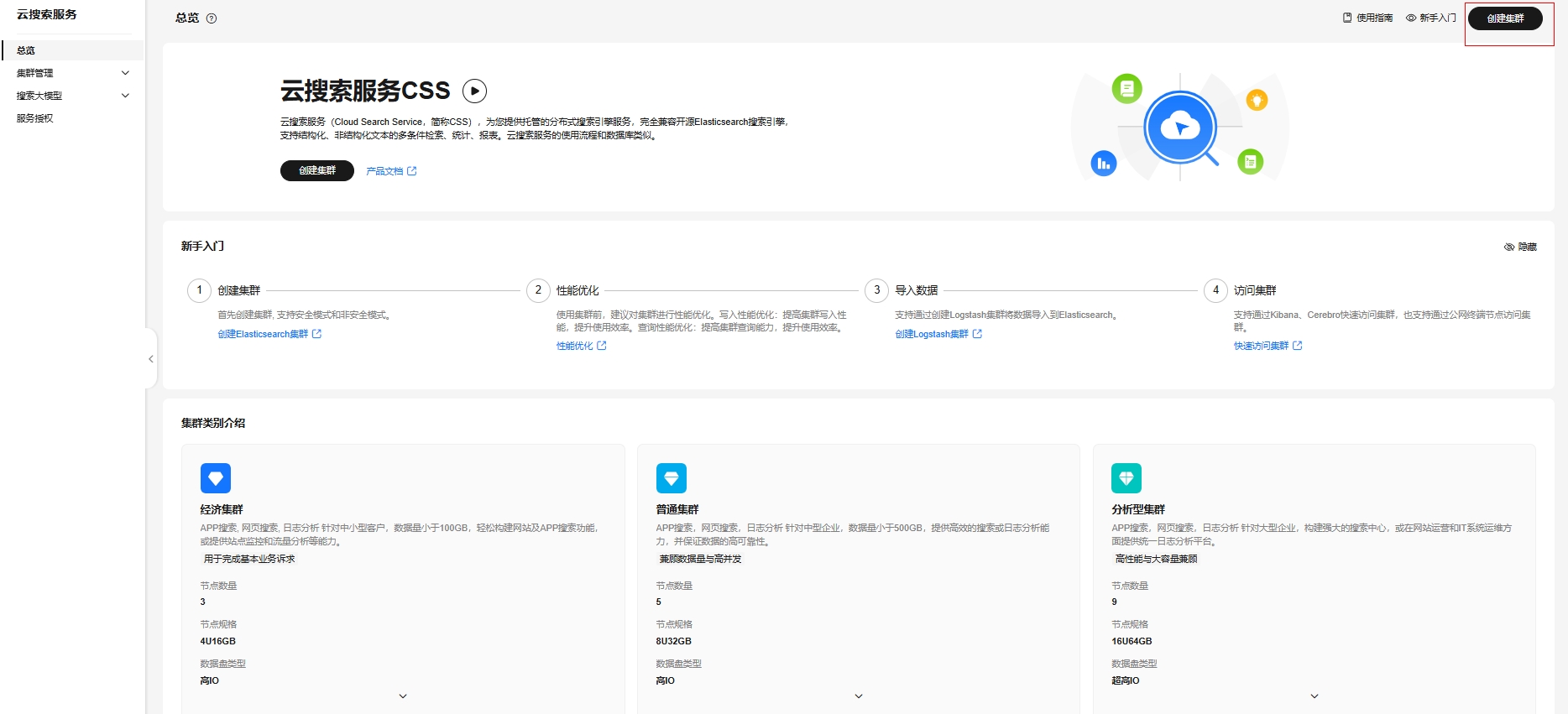Click the 普通集群 diamond icon

[672, 478]
